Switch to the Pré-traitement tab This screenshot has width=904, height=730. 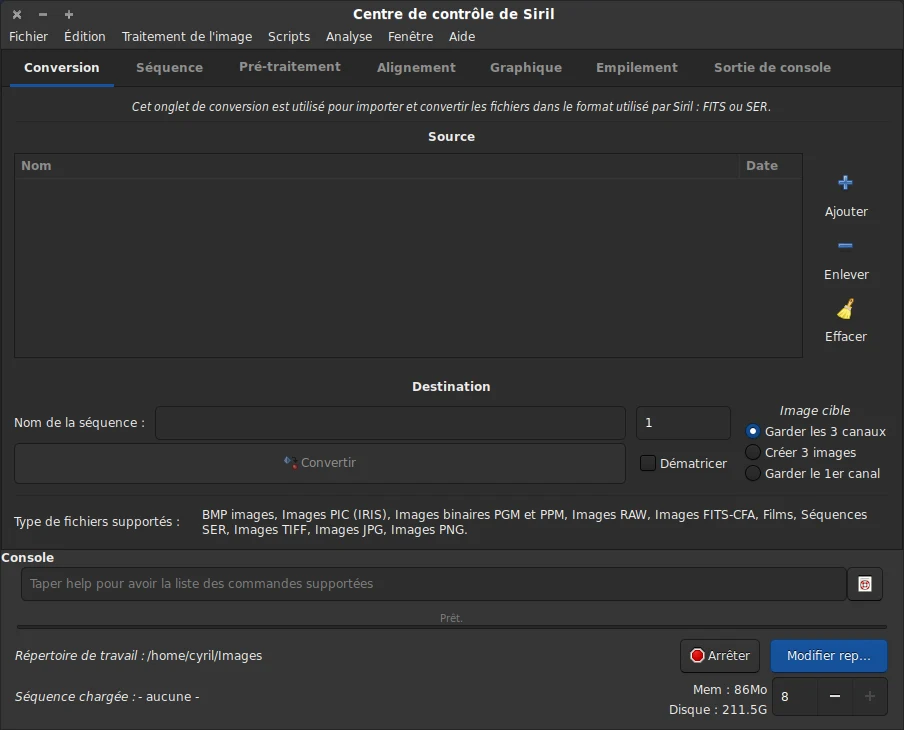(x=290, y=67)
